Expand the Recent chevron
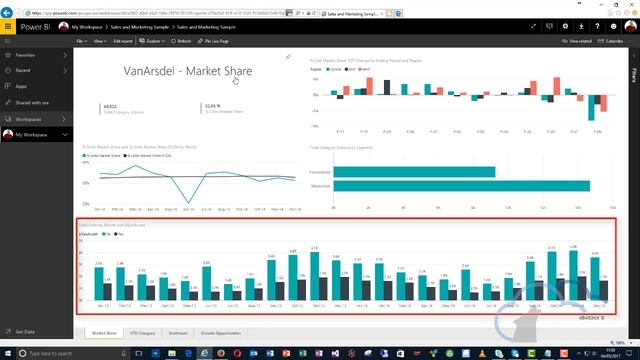 tap(65, 70)
